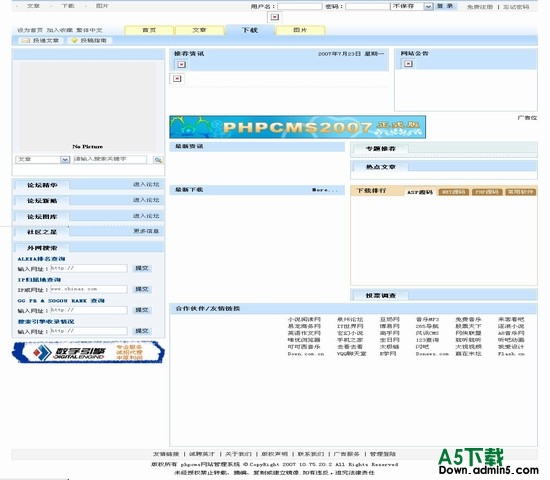Click the 联系我们 footer link
Viewport: 550px width, 480px height.
pos(311,454)
